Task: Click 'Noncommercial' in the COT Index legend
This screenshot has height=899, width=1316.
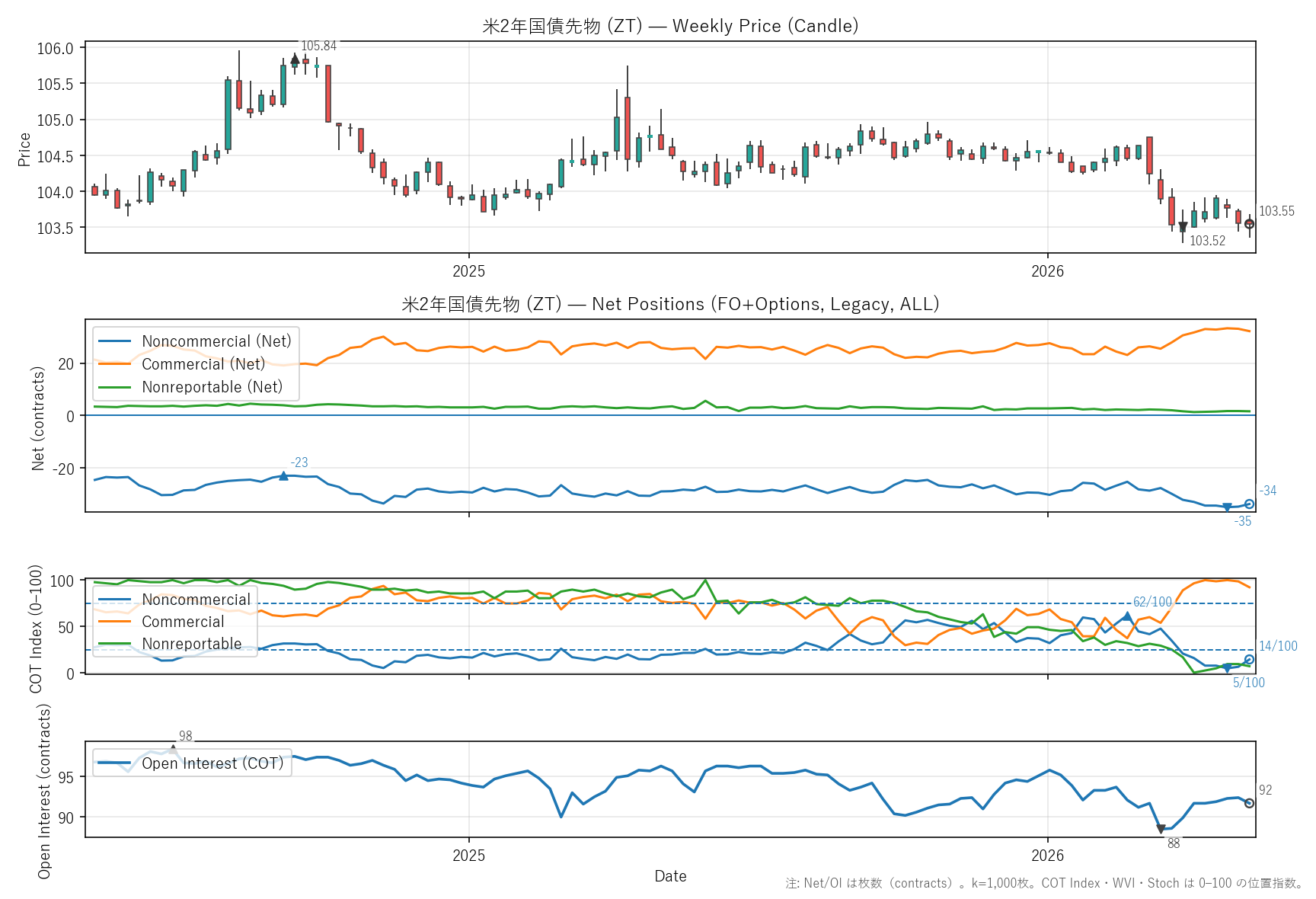Action: point(196,600)
